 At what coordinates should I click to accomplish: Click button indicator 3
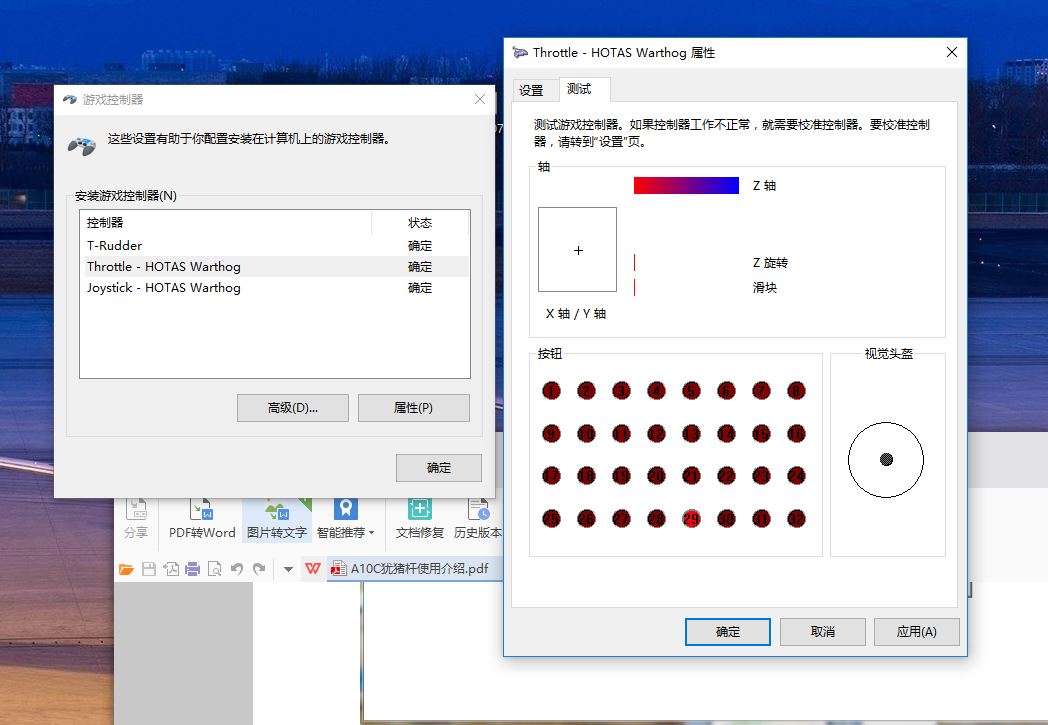click(622, 391)
